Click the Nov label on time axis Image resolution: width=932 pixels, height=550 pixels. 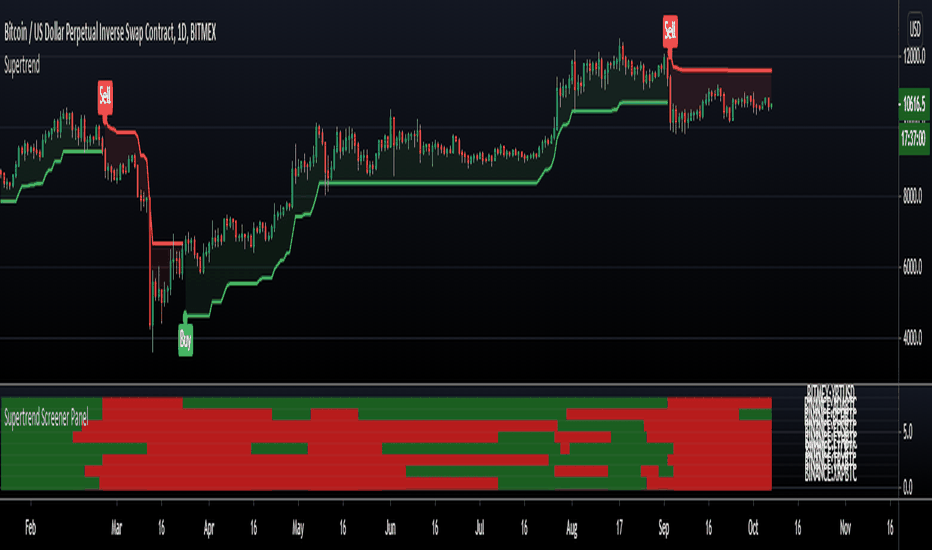(x=845, y=527)
